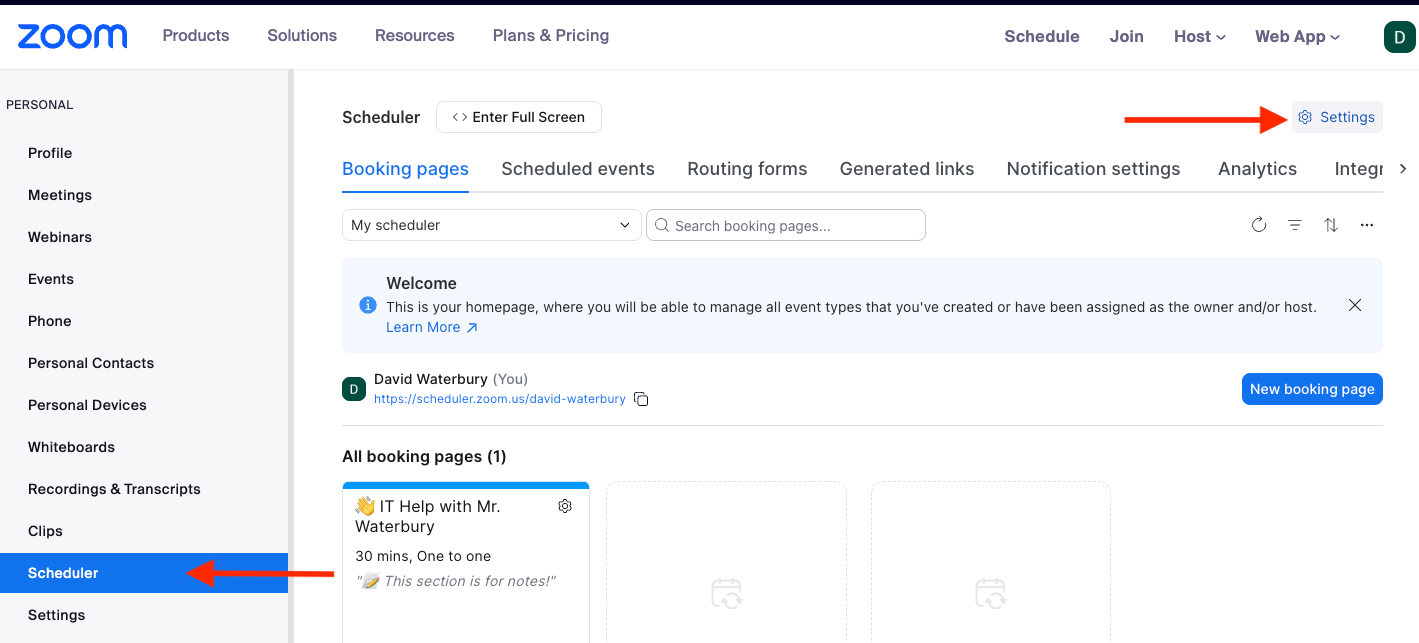Screen dimensions: 1419x643
Task: Open the My scheduler dropdown
Action: coord(492,225)
